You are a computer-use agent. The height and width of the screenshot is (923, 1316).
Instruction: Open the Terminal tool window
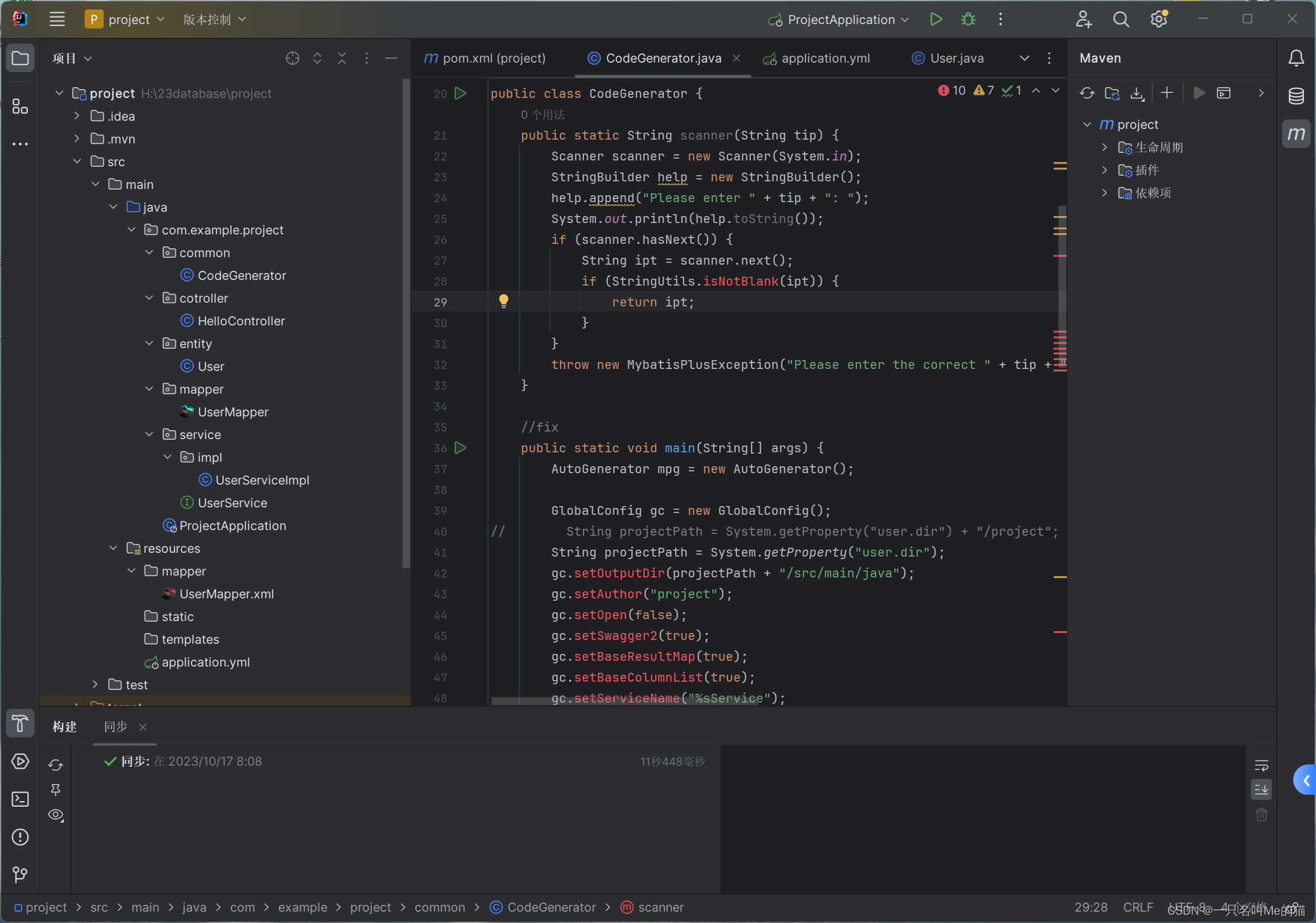(x=20, y=799)
